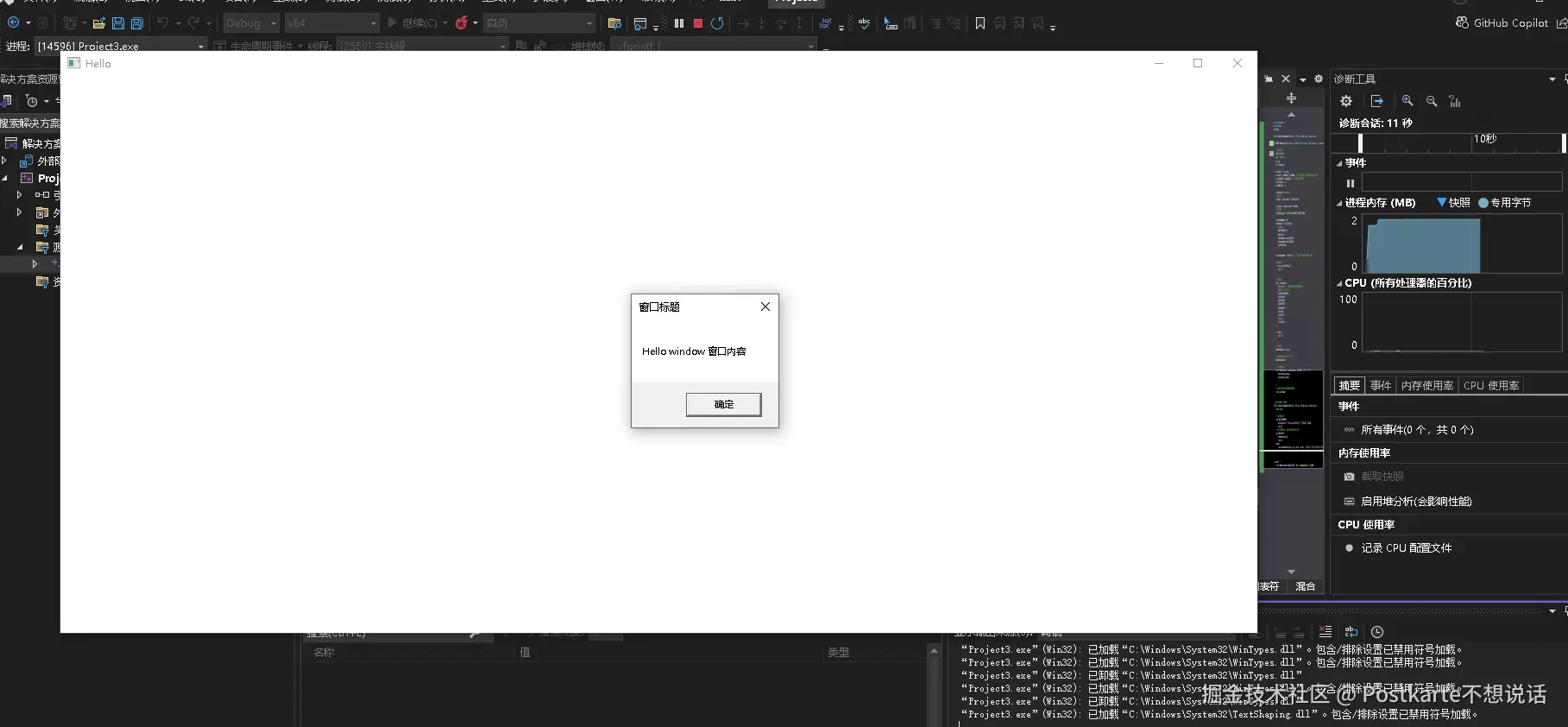This screenshot has width=1568, height=727.
Task: Click the GitHub Copilot icon
Action: pos(1462,22)
